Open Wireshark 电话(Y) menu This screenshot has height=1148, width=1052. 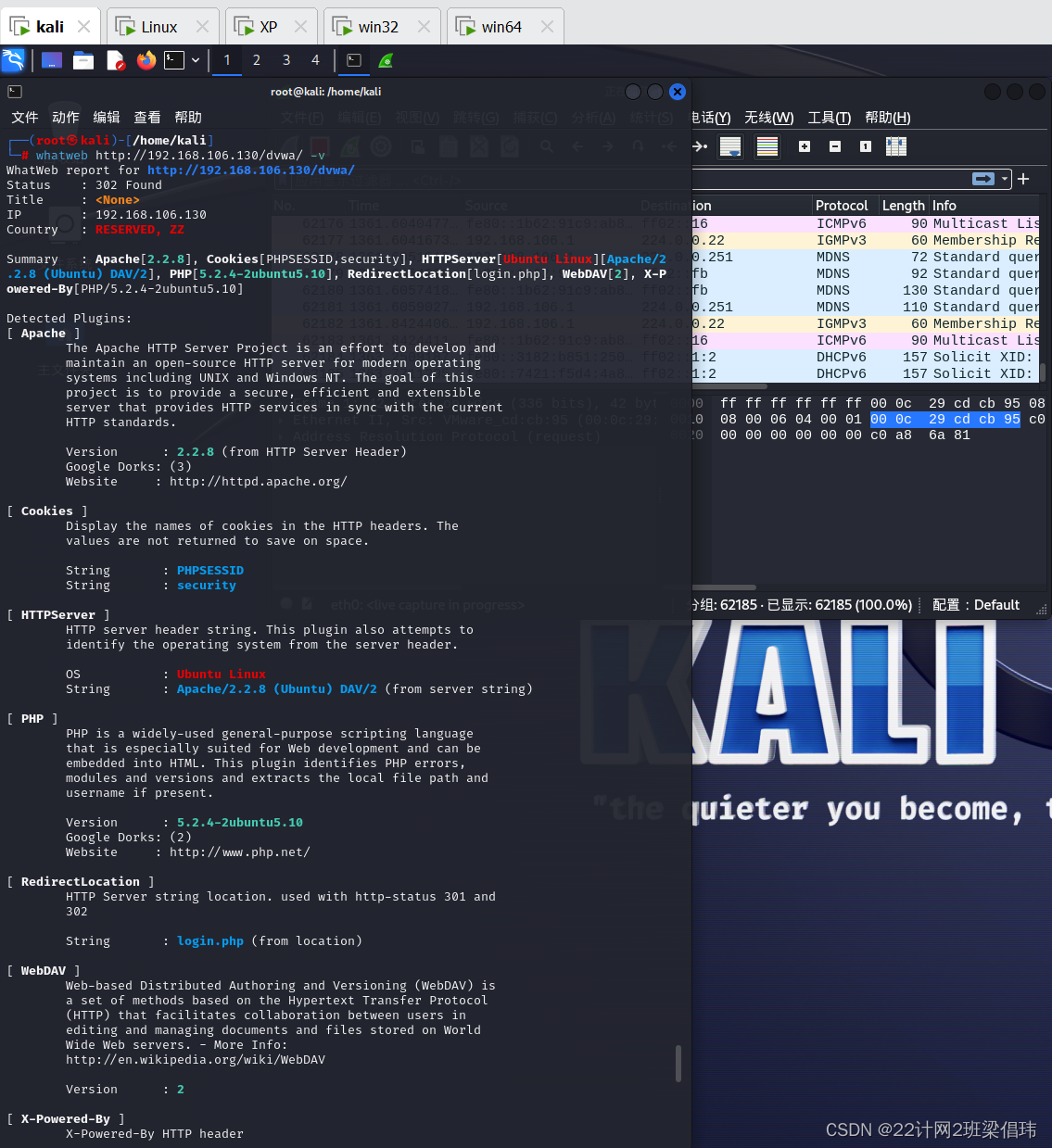pos(711,118)
